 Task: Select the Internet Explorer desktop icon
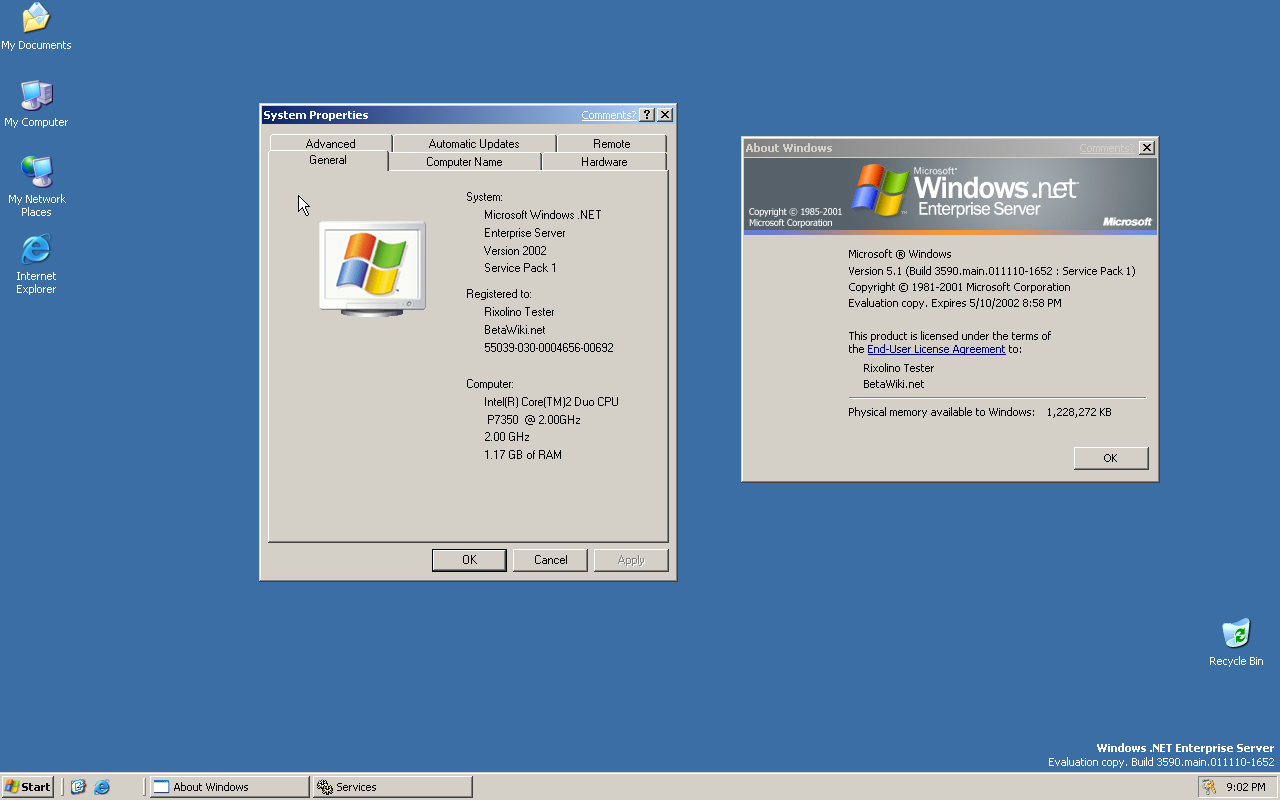point(36,264)
